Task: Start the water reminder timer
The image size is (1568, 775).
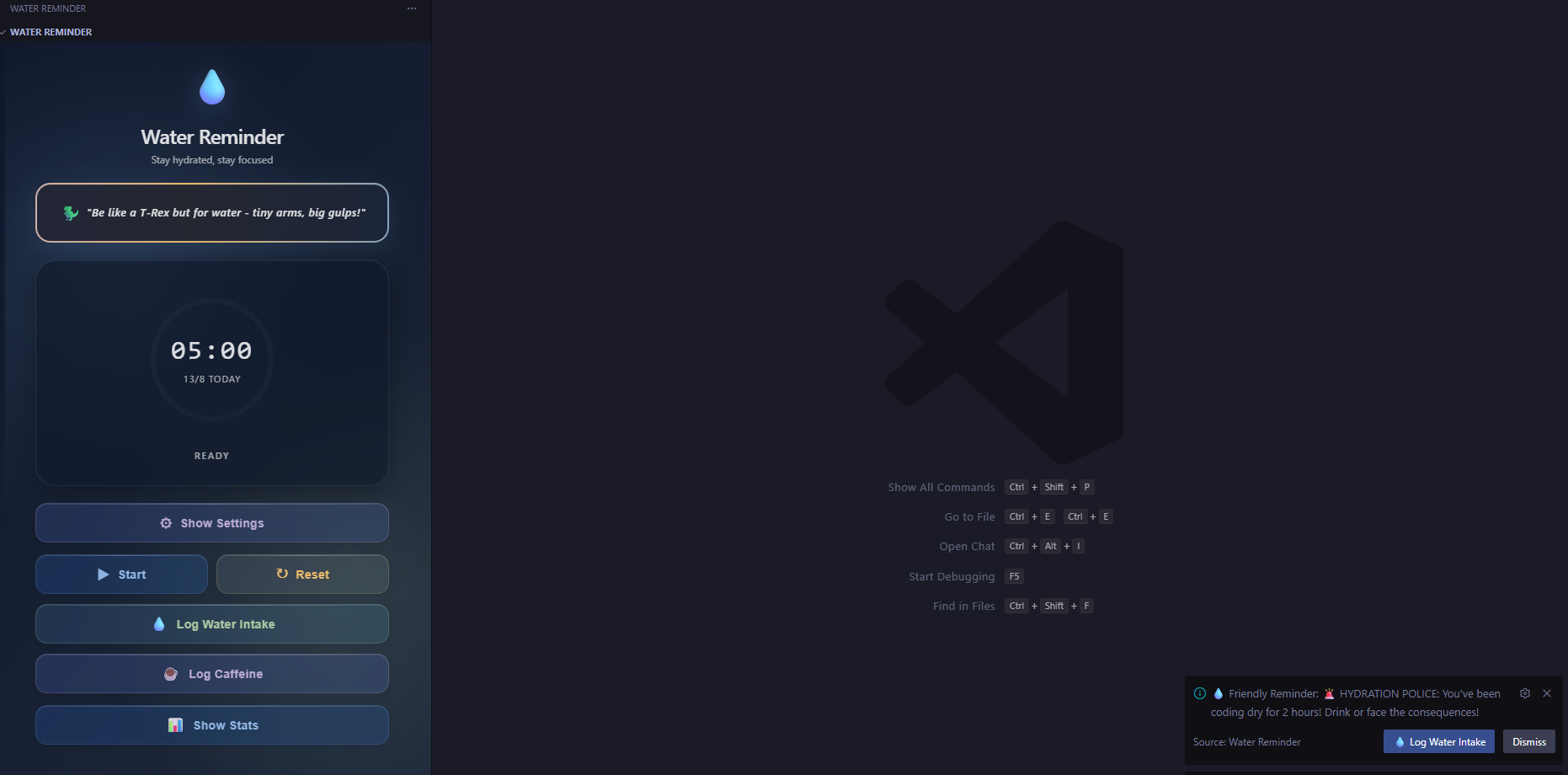Action: point(121,575)
